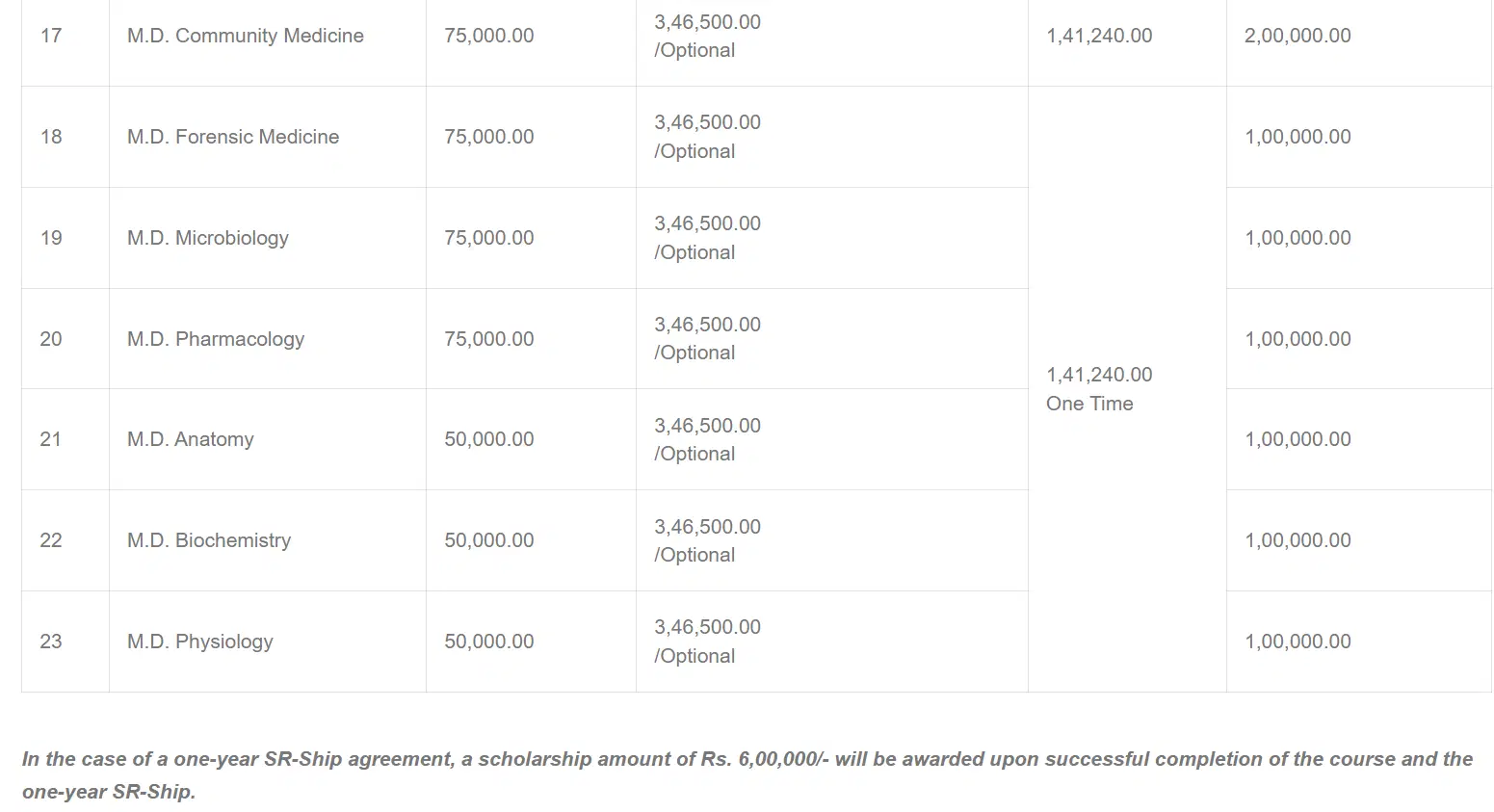Select the M.D. Forensic Medicine cell
Screen dimensions: 1494x812
point(232,137)
